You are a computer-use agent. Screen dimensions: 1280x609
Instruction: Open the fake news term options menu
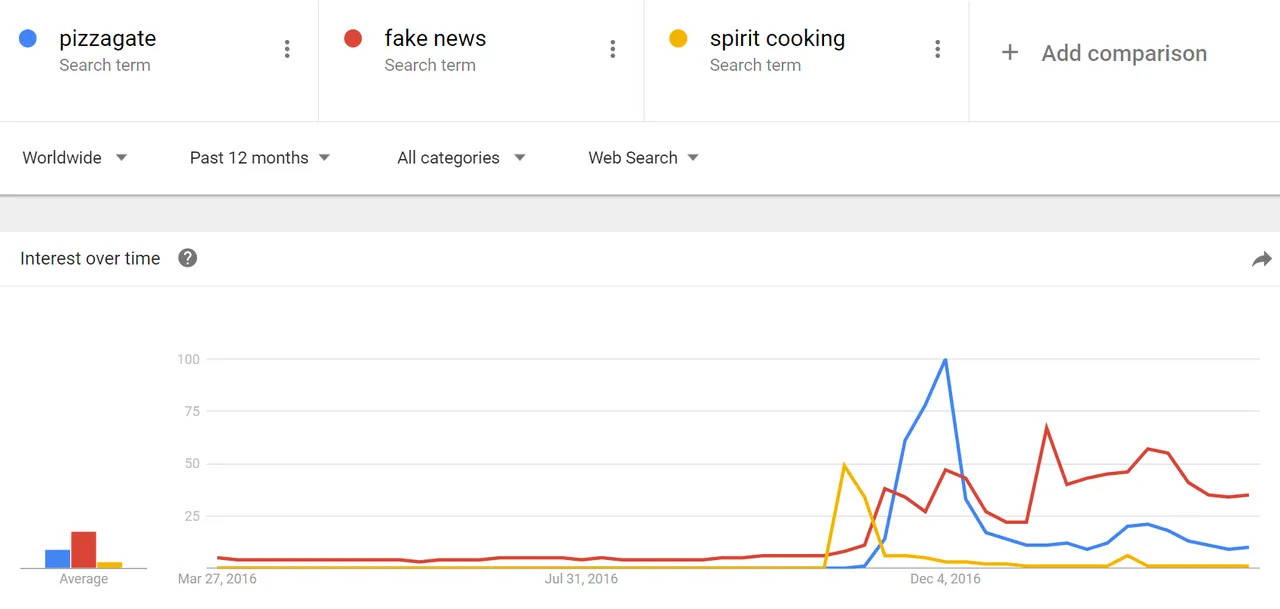(612, 49)
